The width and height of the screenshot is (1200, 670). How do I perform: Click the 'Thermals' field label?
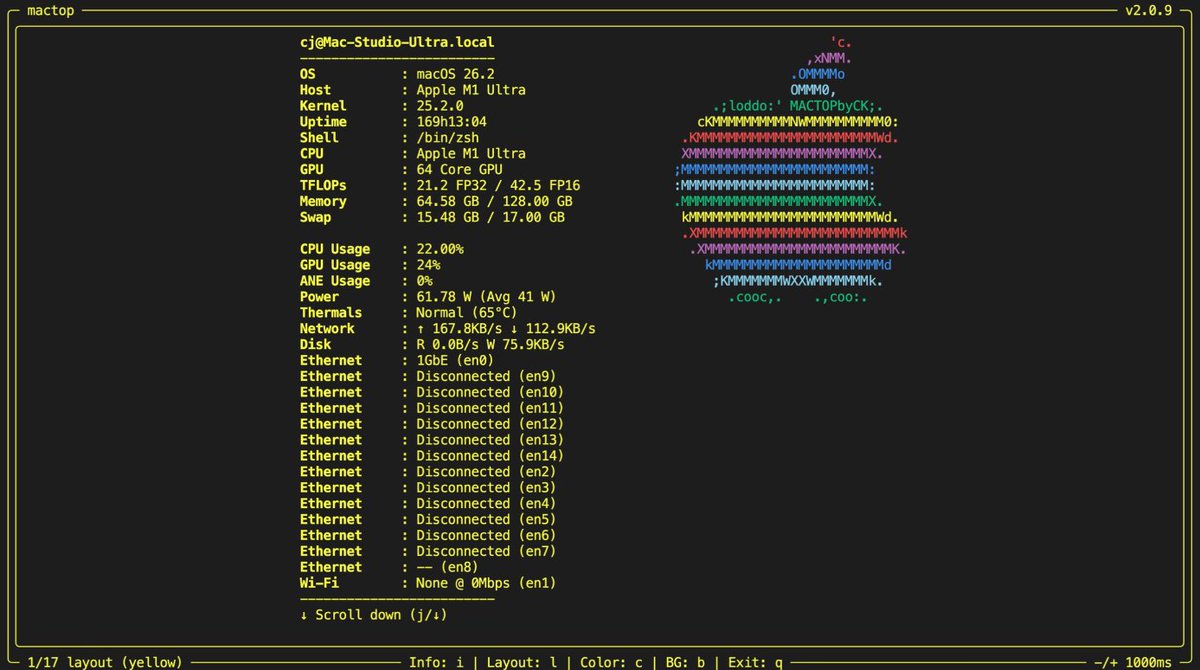click(331, 313)
